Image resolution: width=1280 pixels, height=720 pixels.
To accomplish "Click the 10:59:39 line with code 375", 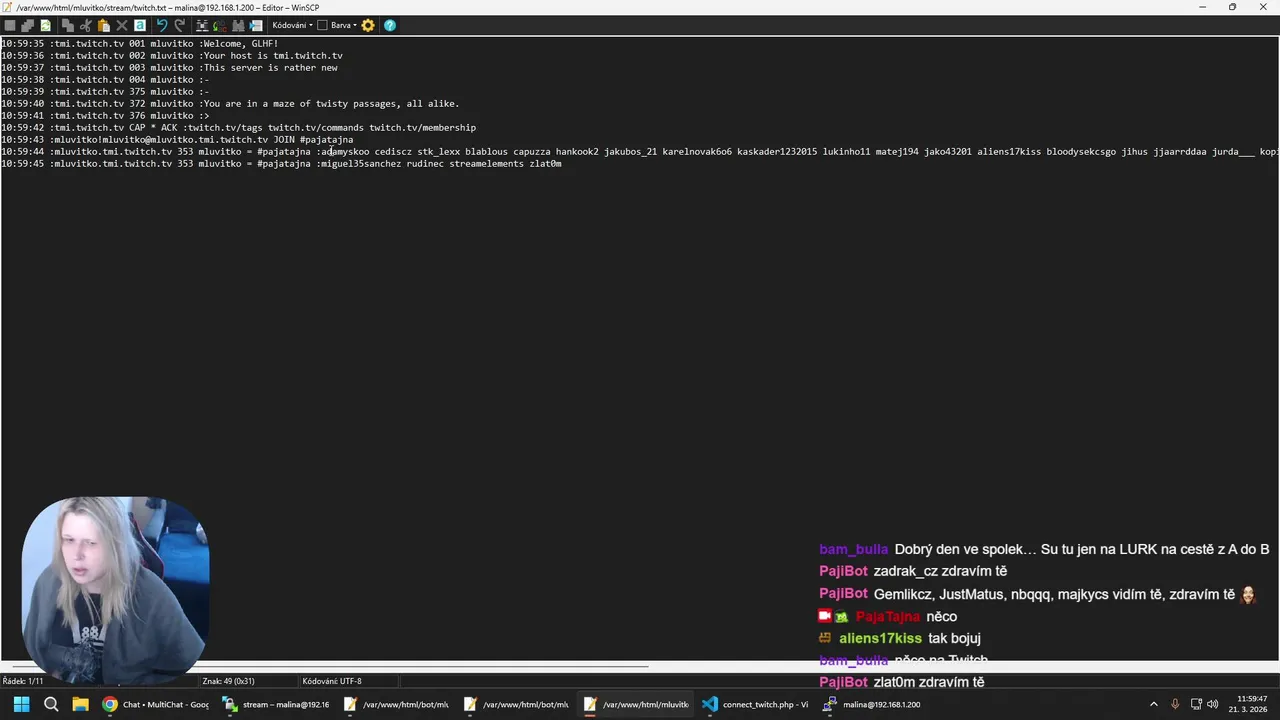I will click(105, 92).
